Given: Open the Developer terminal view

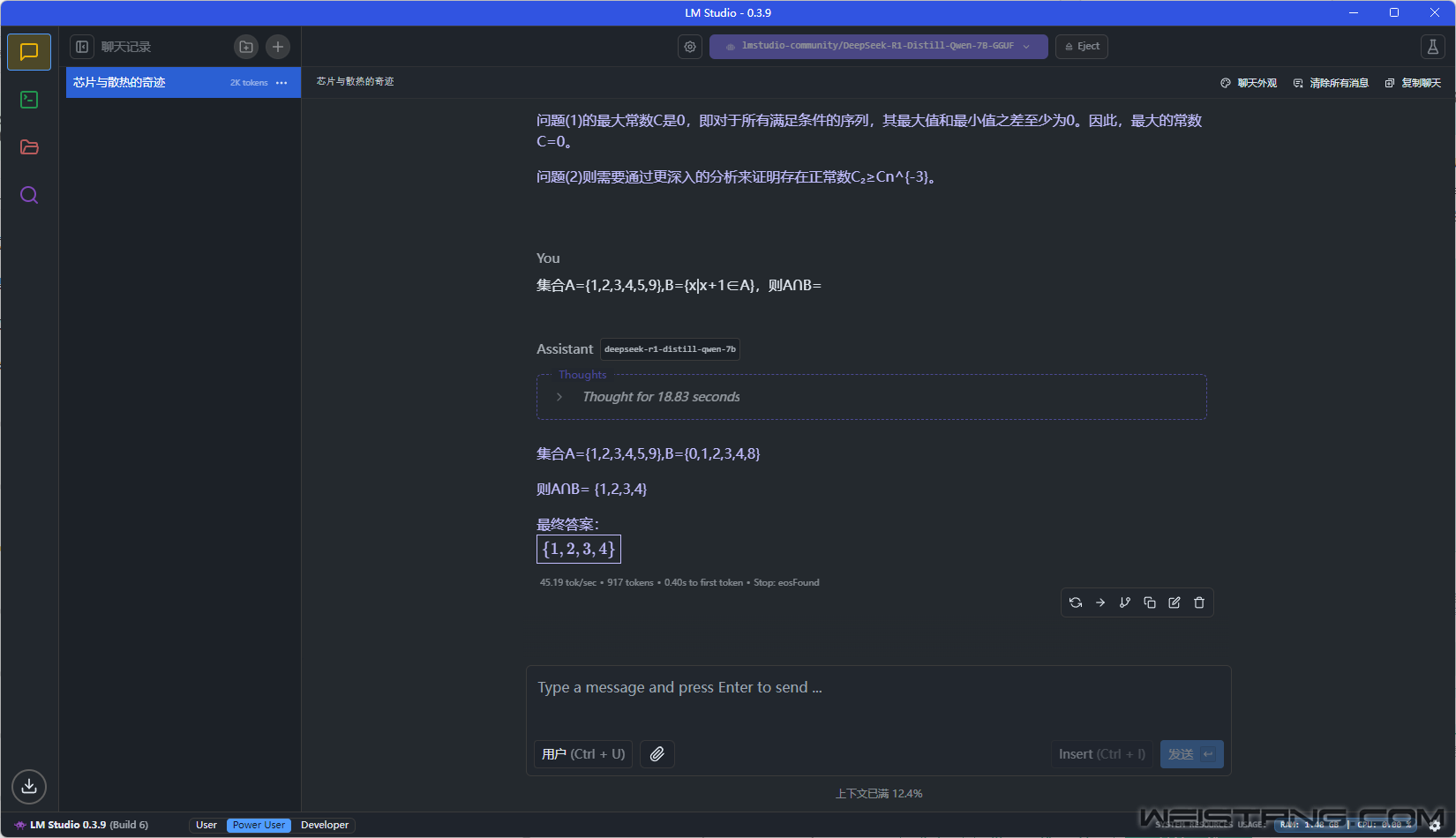Looking at the screenshot, I should [x=29, y=100].
